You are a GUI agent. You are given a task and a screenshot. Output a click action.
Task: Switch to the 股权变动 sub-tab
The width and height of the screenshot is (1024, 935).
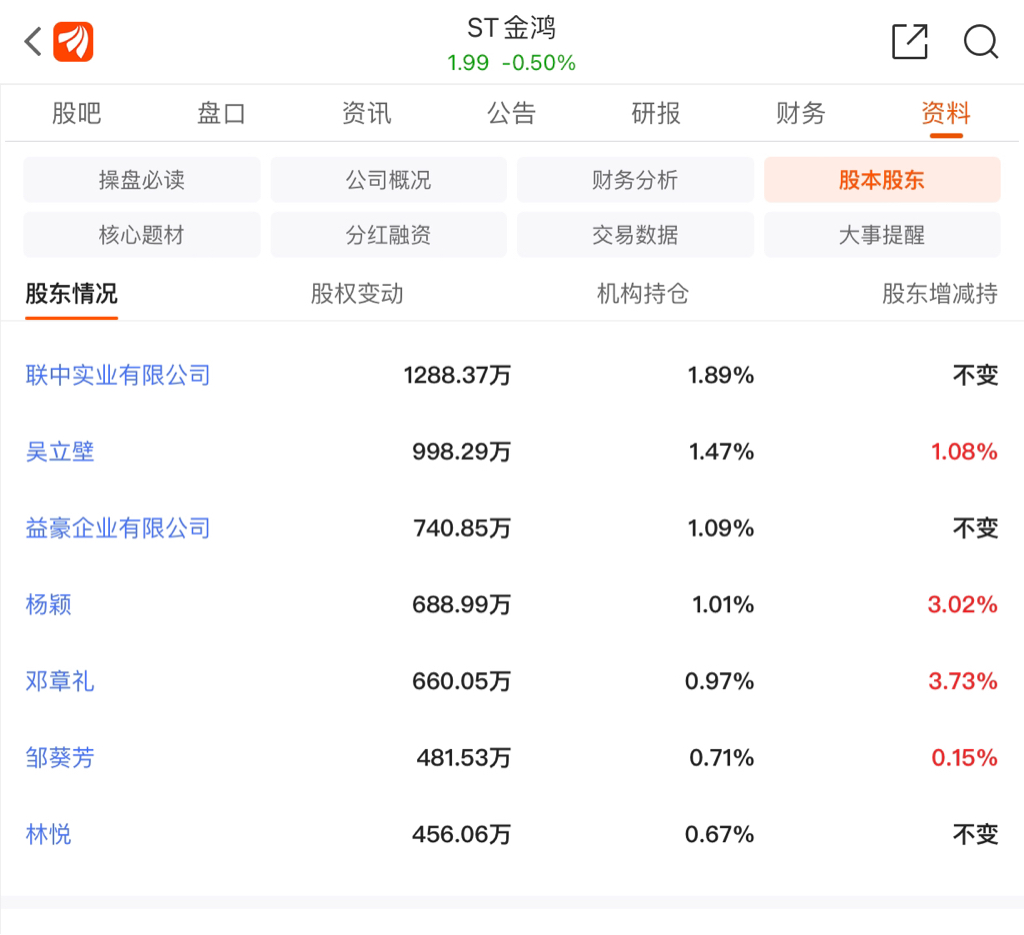357,294
